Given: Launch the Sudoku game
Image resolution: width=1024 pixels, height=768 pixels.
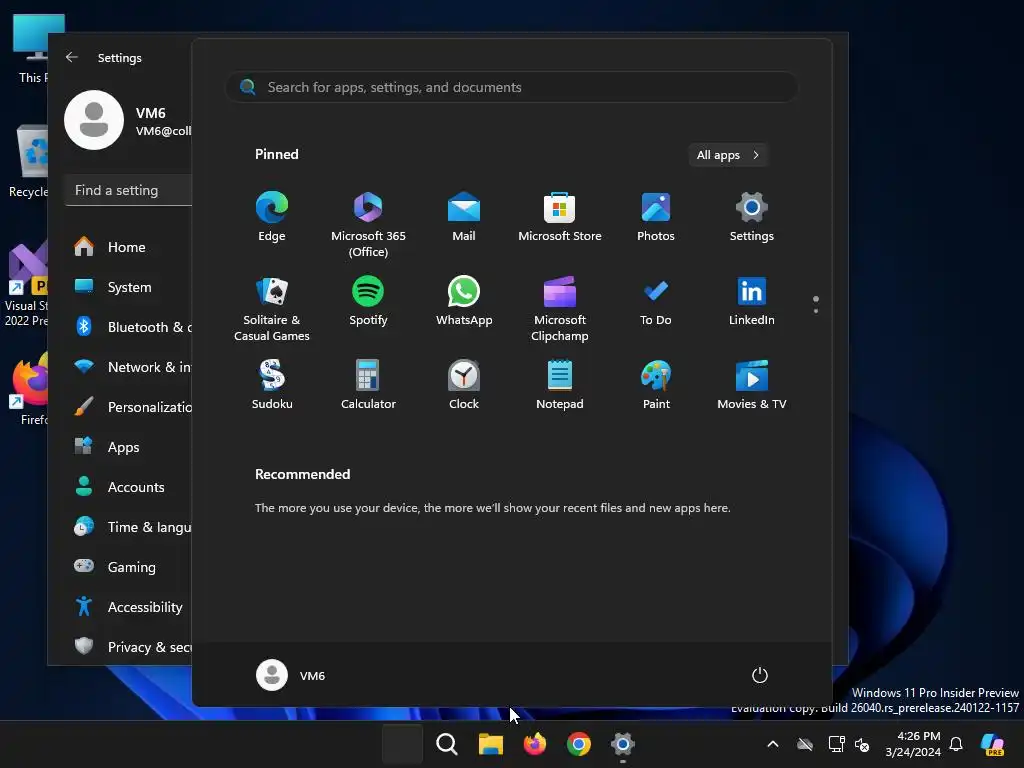Looking at the screenshot, I should (x=272, y=384).
